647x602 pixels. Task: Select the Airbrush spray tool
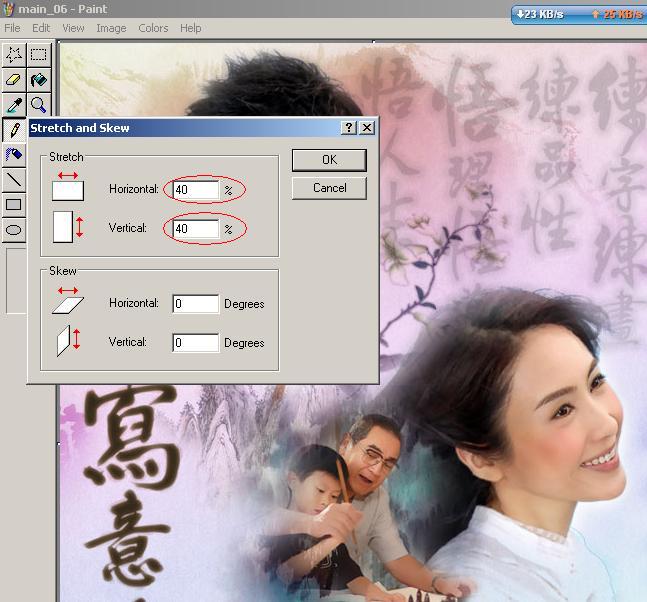[x=14, y=155]
